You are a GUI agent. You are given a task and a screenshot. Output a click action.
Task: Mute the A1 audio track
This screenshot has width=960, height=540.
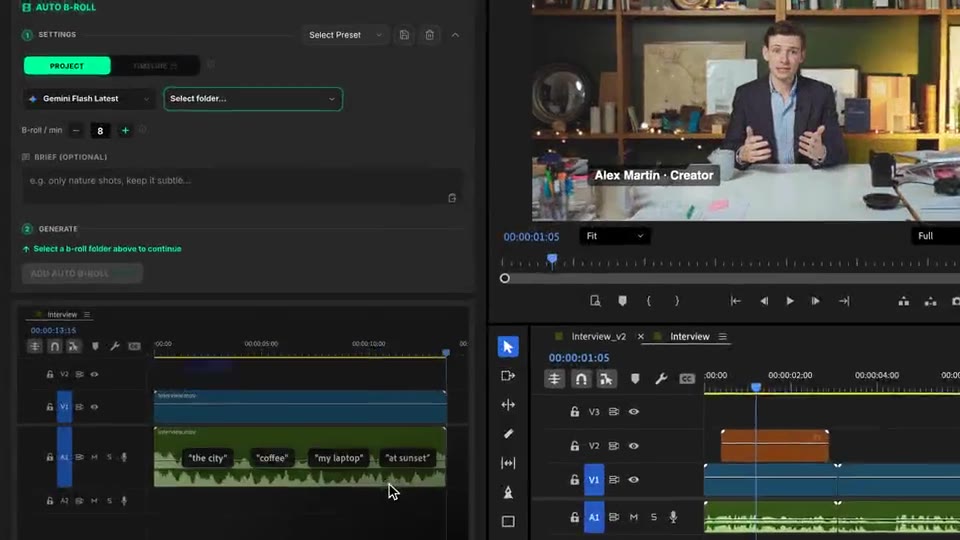[634, 517]
